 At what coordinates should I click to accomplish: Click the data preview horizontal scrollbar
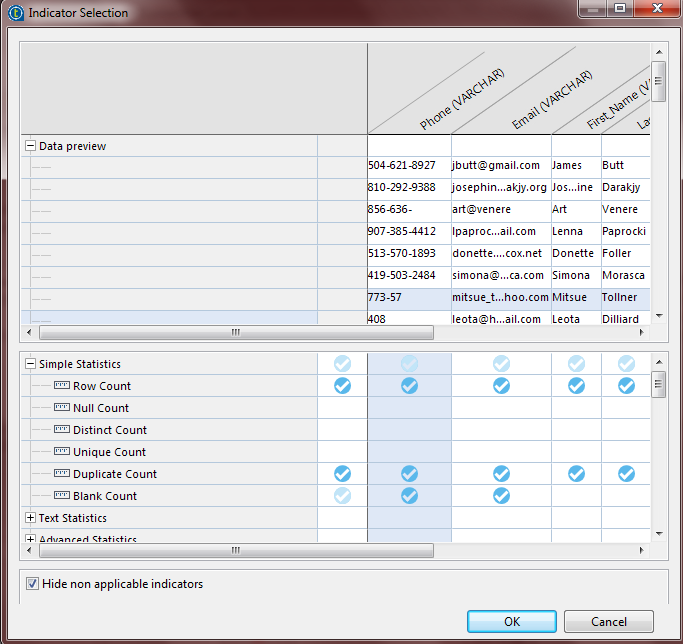pyautogui.click(x=236, y=332)
